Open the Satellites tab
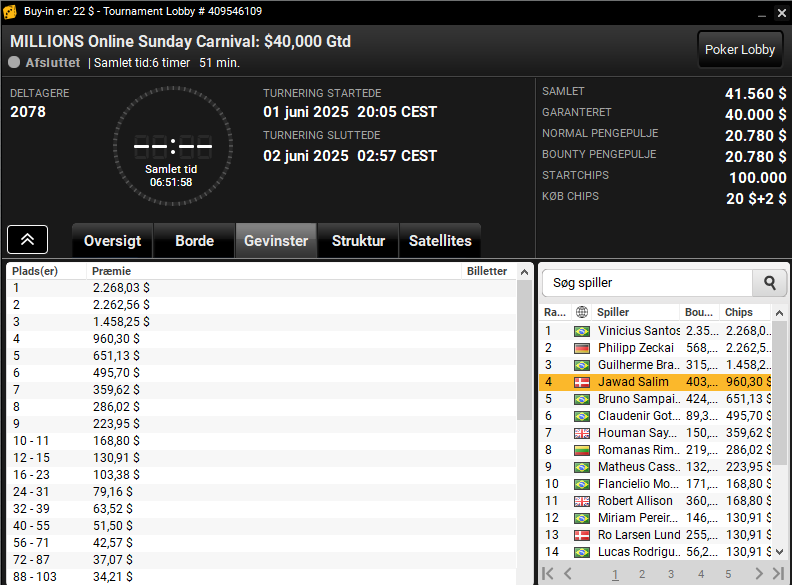792x585 pixels. [440, 240]
